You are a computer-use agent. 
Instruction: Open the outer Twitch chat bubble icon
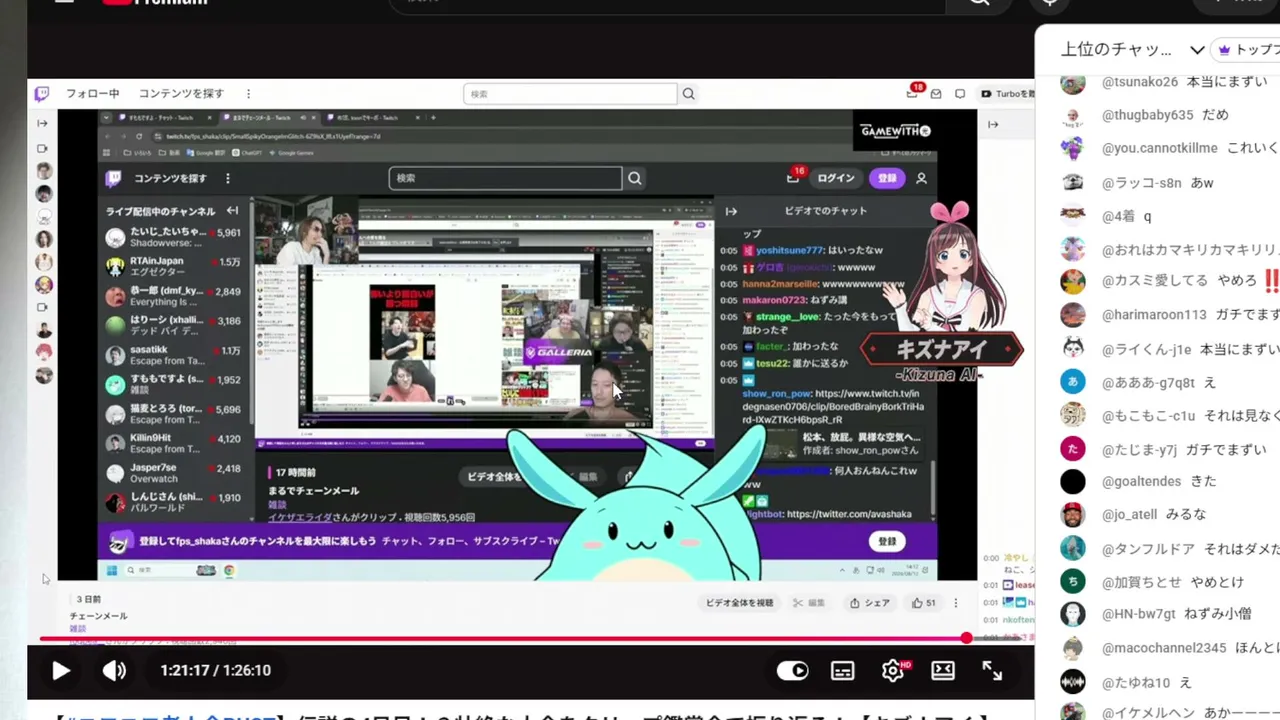tap(960, 94)
